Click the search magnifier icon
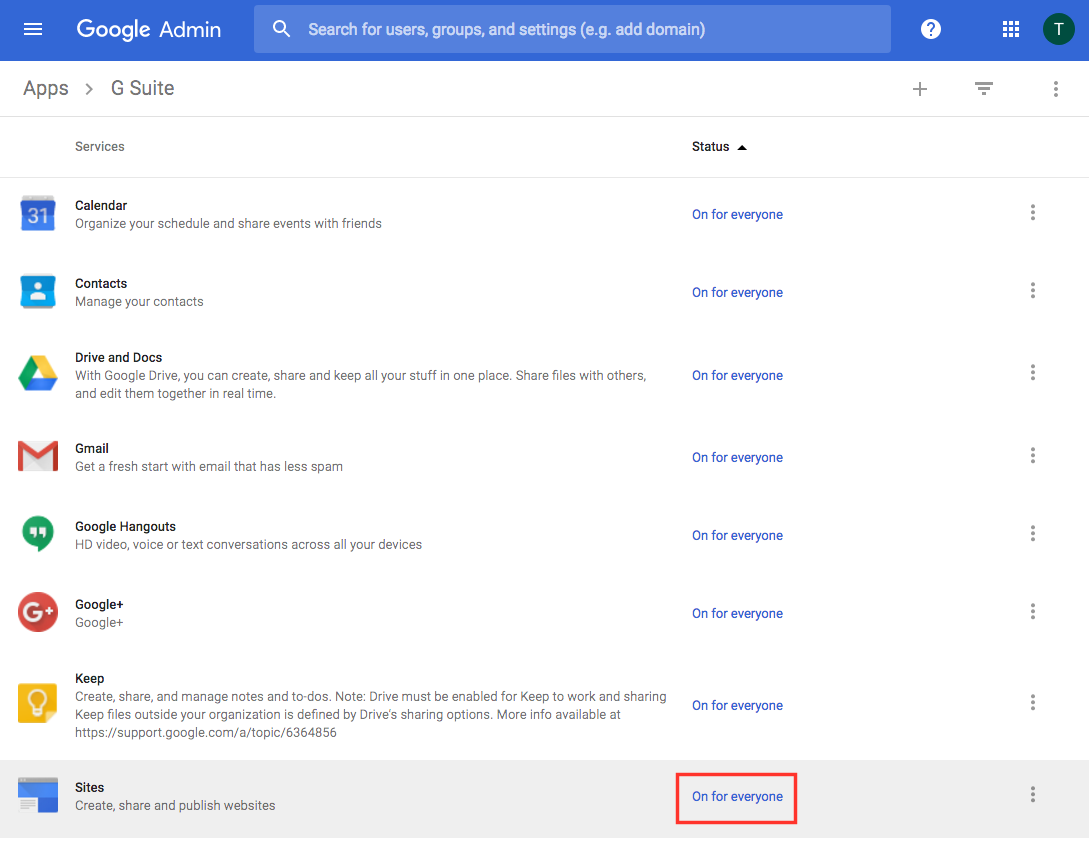 pyautogui.click(x=281, y=29)
